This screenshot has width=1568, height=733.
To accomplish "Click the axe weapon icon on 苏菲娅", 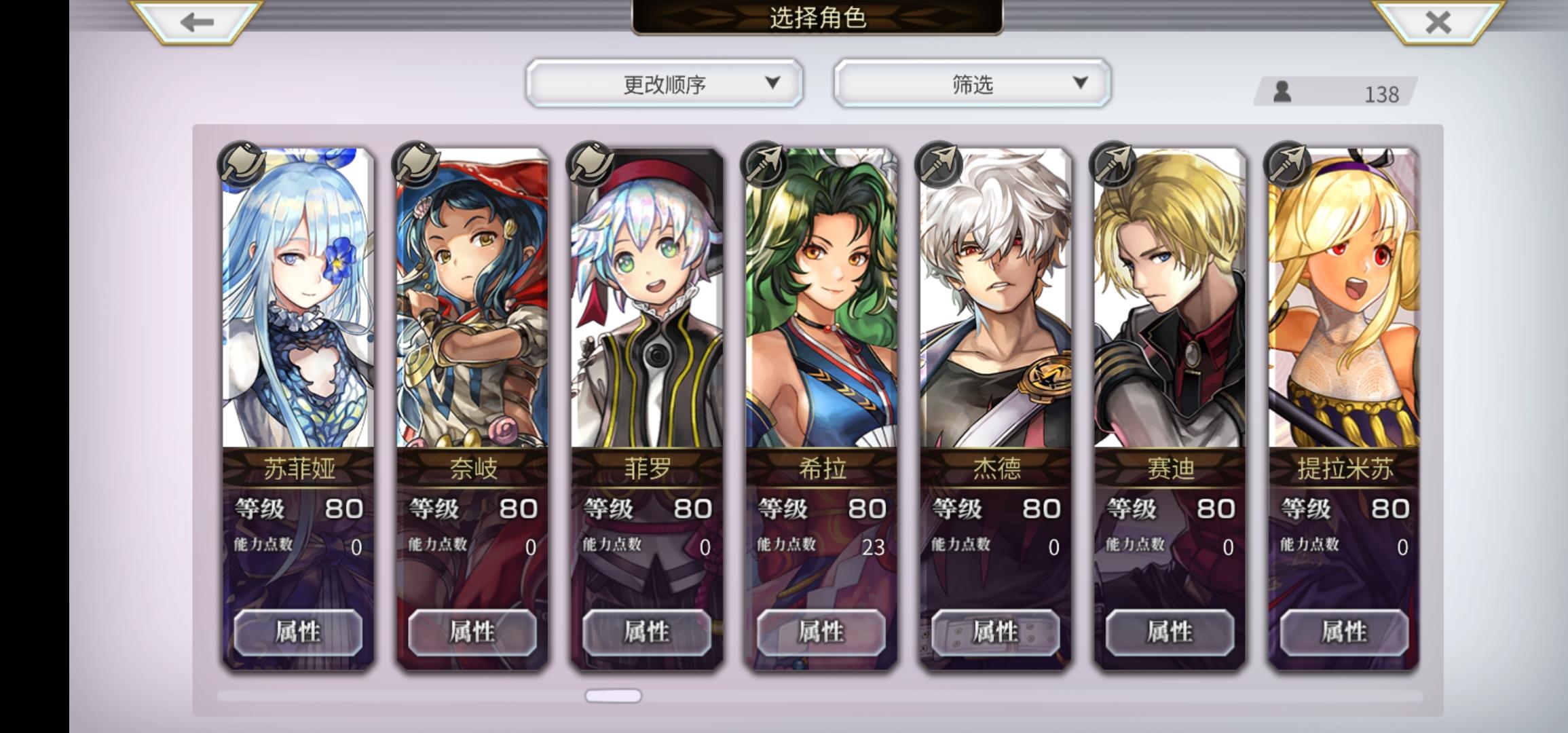I will [241, 165].
